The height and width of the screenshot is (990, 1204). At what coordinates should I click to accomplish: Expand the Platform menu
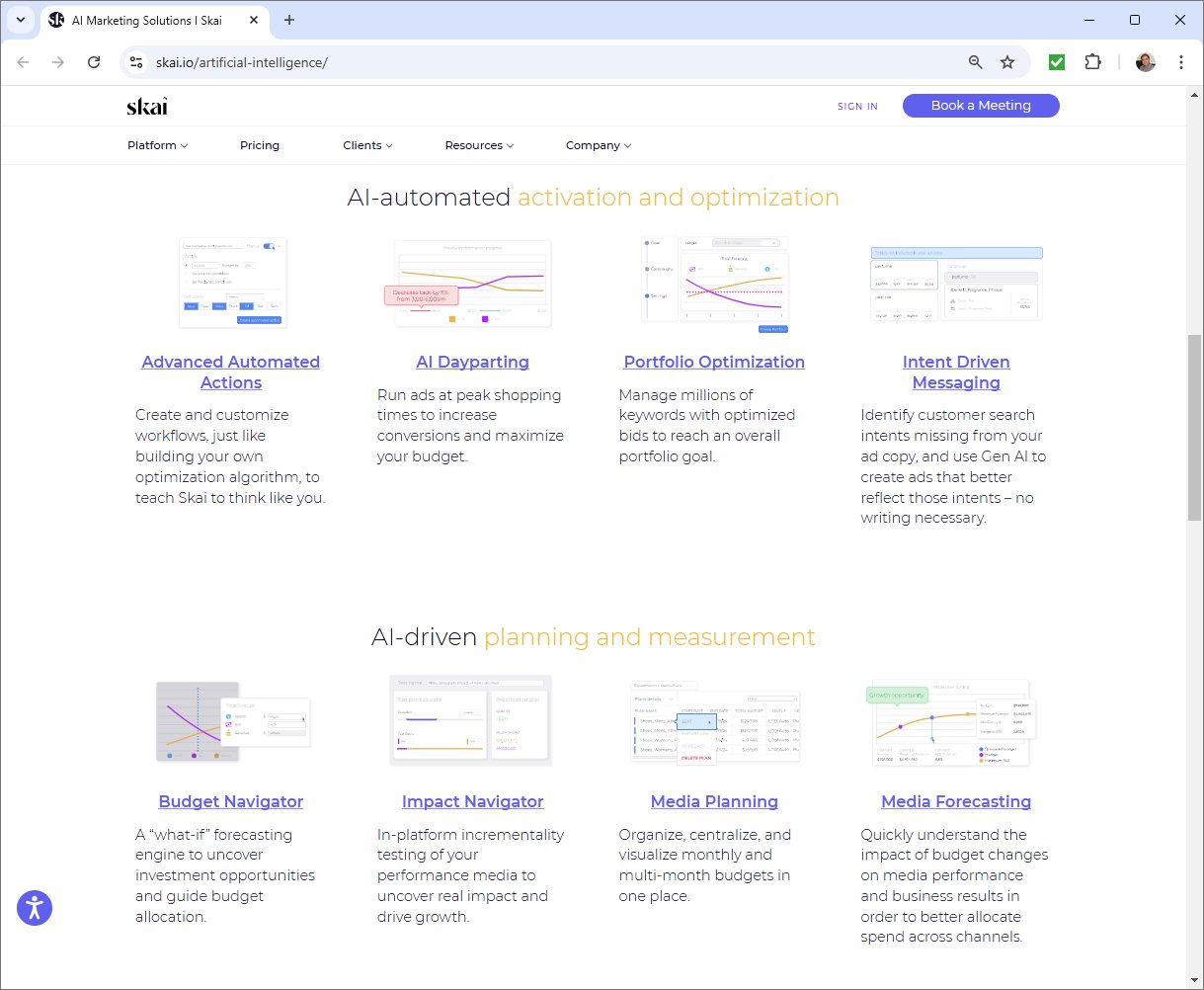click(157, 145)
